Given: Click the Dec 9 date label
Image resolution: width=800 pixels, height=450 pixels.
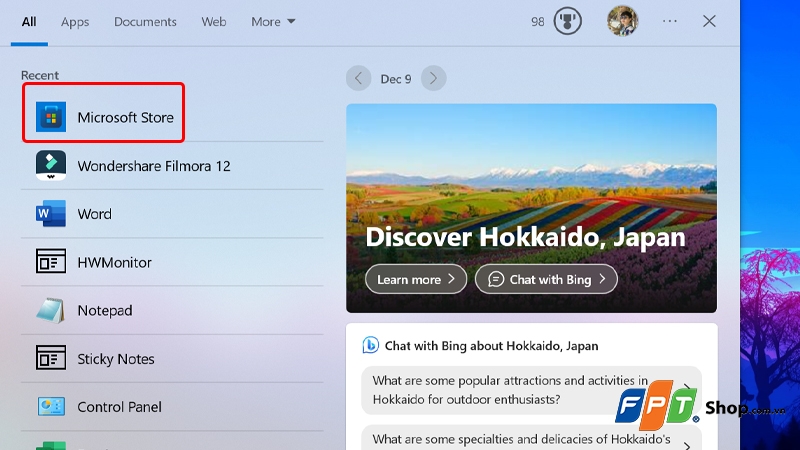Looking at the screenshot, I should (x=396, y=79).
